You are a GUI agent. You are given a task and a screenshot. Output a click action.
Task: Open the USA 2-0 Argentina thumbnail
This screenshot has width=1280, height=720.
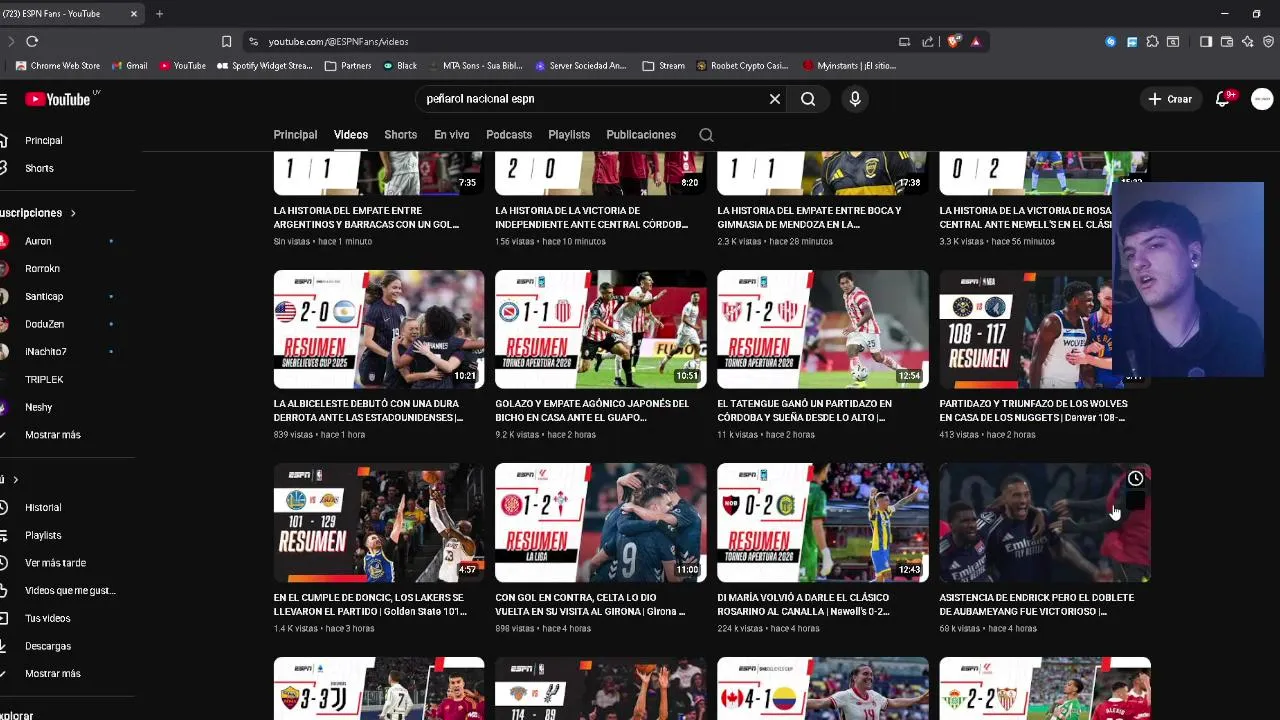tap(379, 329)
